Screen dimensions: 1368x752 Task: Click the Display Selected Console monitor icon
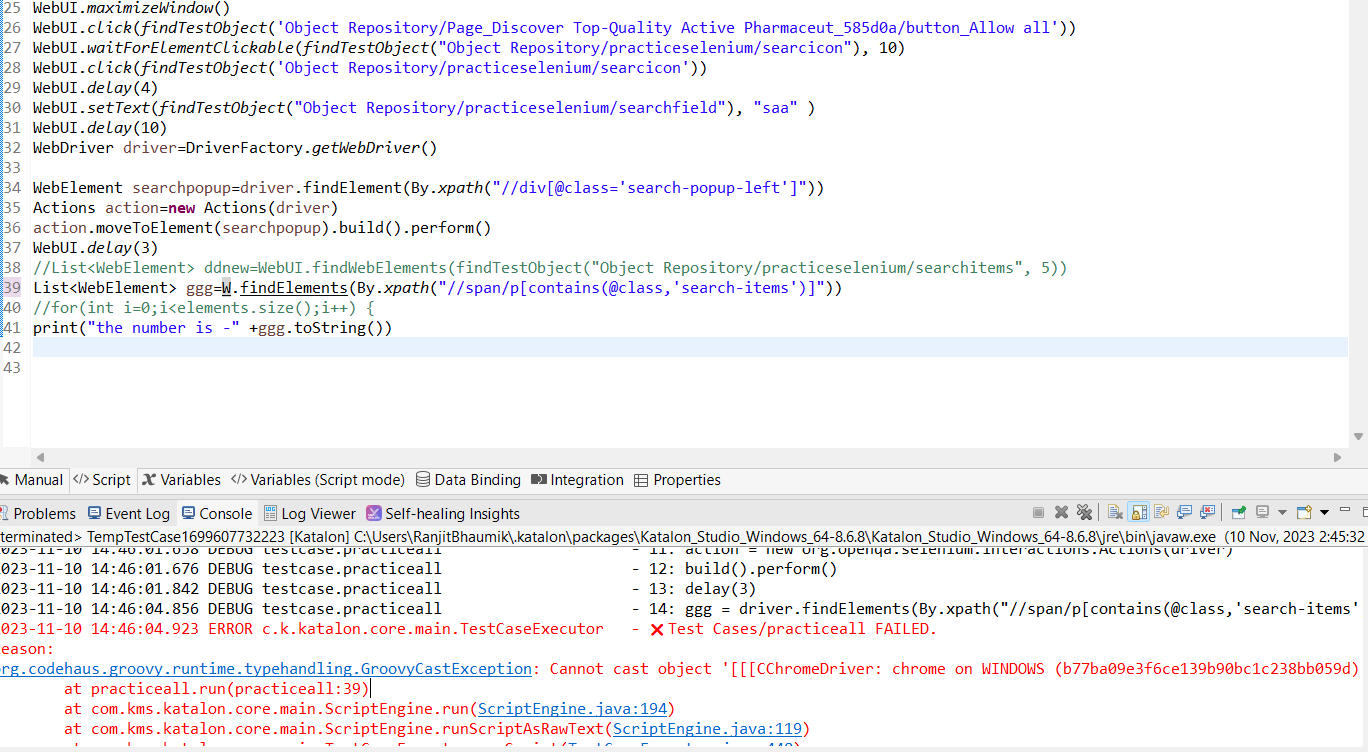pos(1262,512)
